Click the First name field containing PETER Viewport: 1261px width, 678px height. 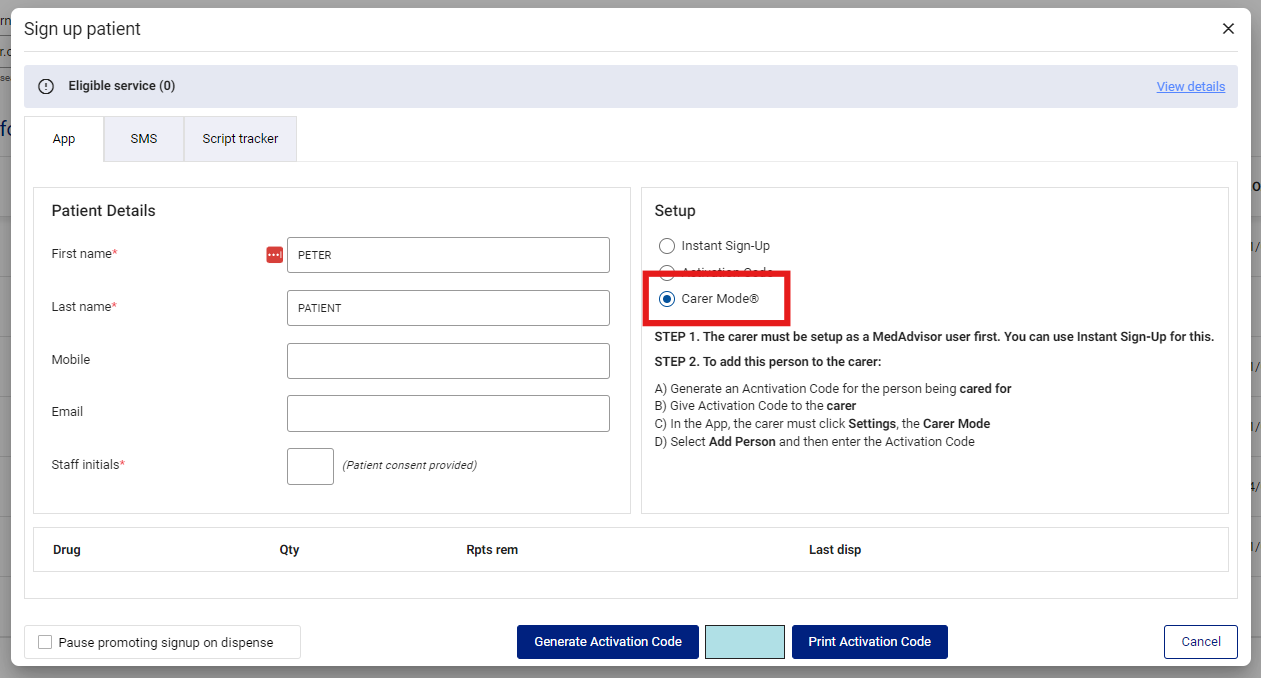tap(448, 255)
